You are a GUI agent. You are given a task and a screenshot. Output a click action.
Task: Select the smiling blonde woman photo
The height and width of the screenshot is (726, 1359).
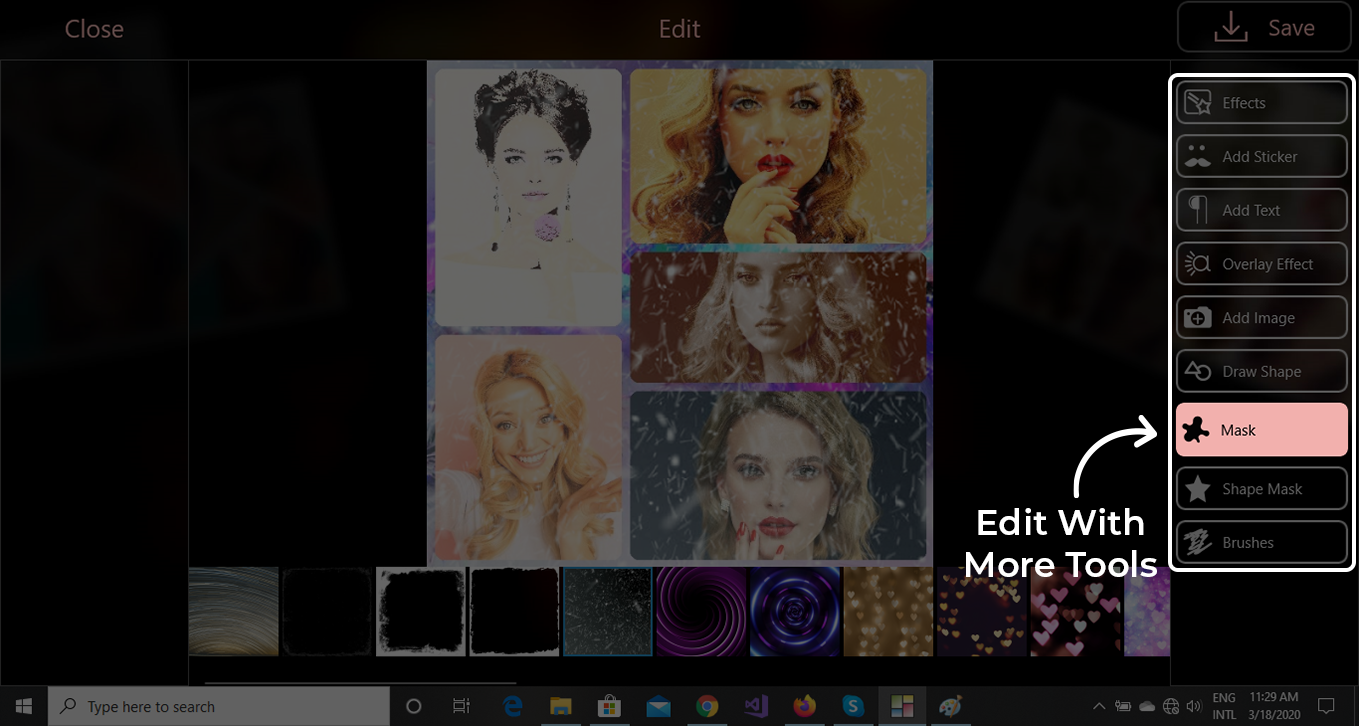[529, 447]
